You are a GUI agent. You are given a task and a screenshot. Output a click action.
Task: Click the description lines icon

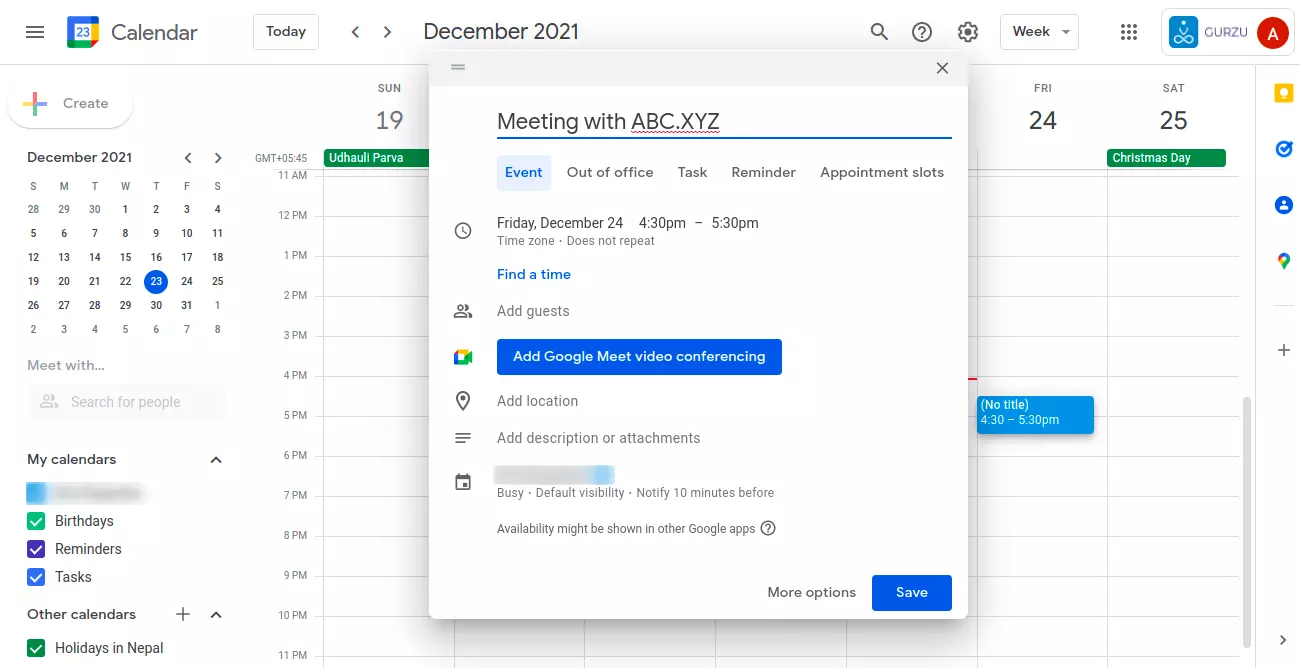(x=463, y=438)
